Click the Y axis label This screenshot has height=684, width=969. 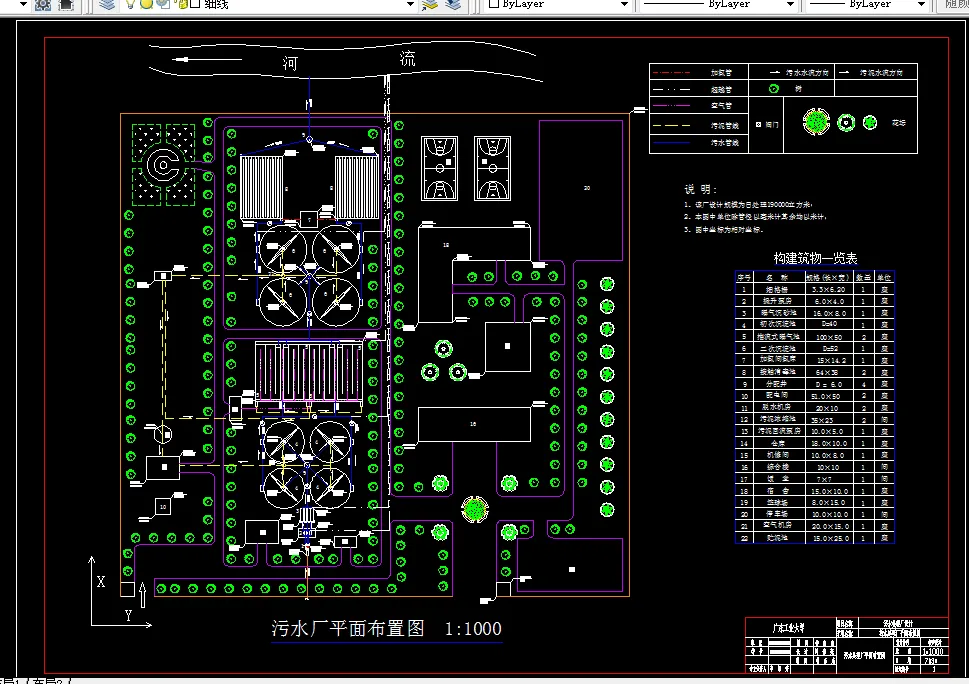click(128, 615)
